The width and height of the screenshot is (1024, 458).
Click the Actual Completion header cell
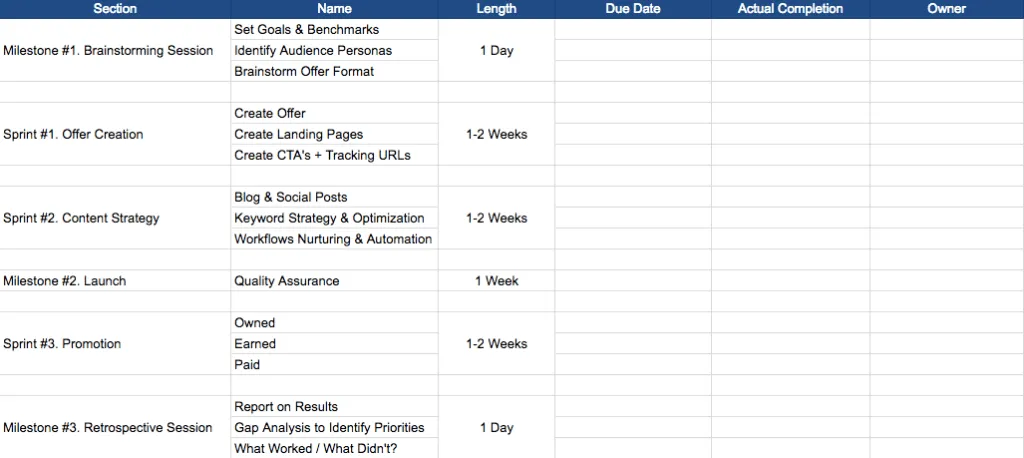(790, 9)
